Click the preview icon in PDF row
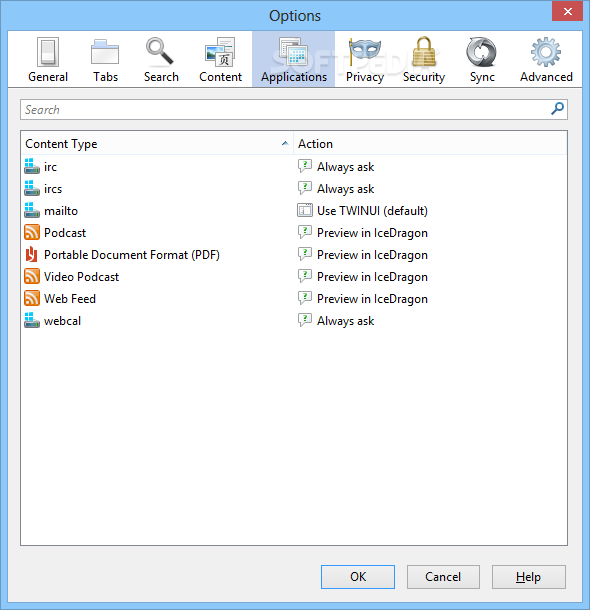This screenshot has width=590, height=610. tap(305, 254)
